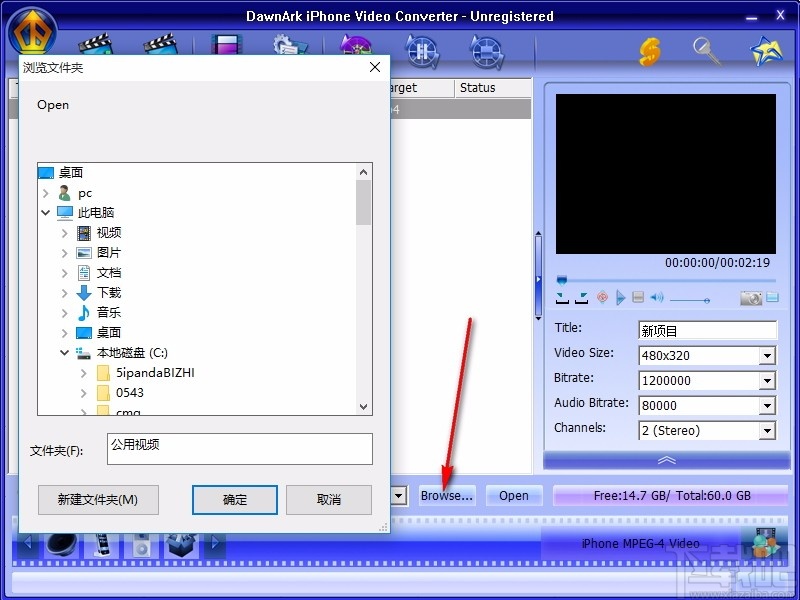Collapse the 本地磁盘 (C:) node
Screen dimensions: 800x600
click(x=66, y=352)
